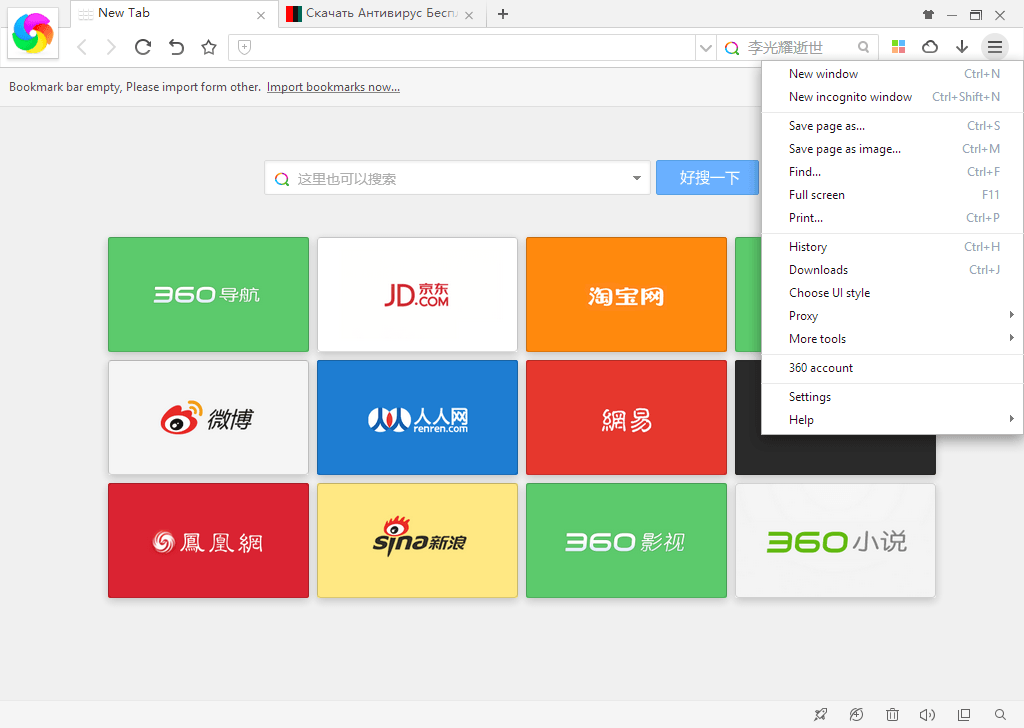
Task: Open 360 account menu item
Action: point(892,368)
